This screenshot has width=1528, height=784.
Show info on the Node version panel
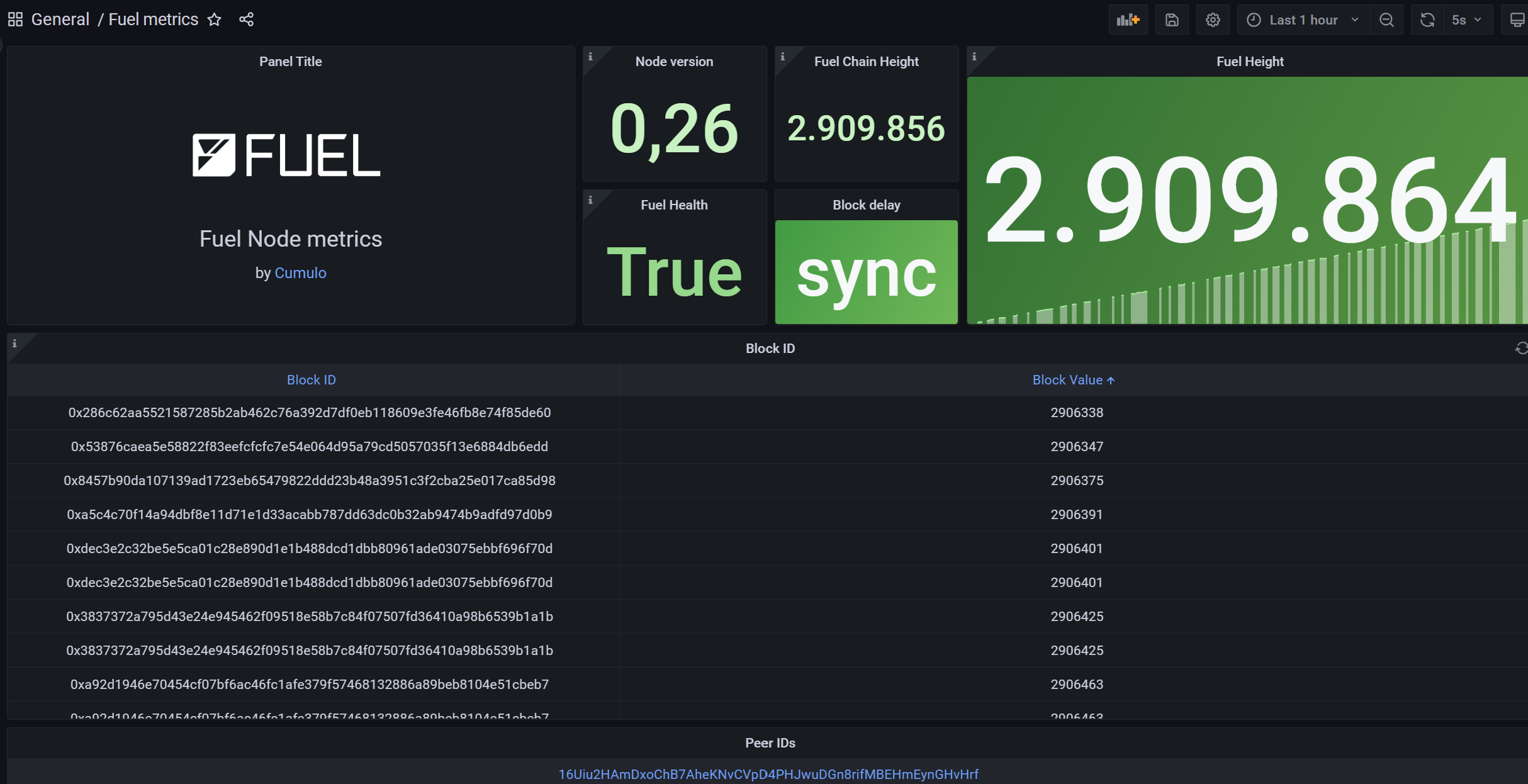[590, 57]
